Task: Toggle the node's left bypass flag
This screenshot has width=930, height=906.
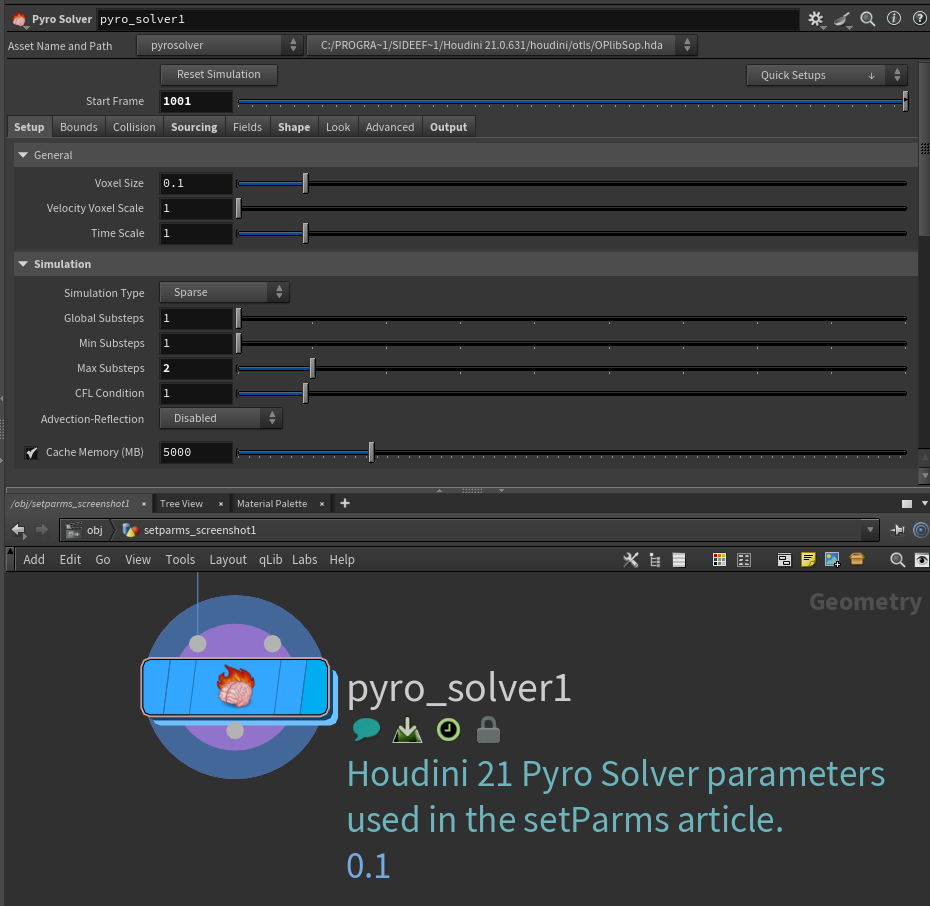Action: click(x=155, y=687)
